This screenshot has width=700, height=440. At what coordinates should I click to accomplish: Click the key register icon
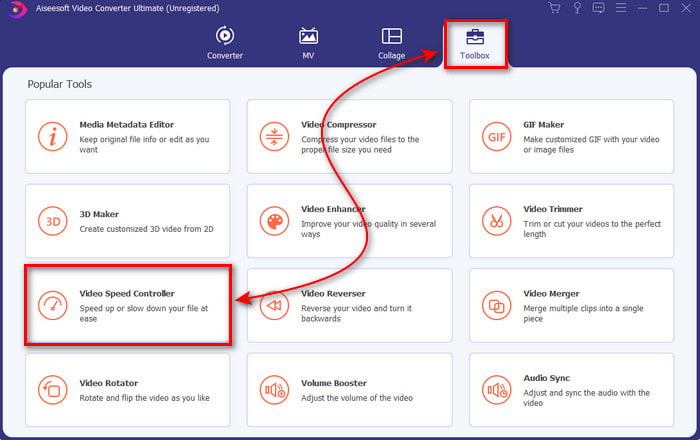577,8
